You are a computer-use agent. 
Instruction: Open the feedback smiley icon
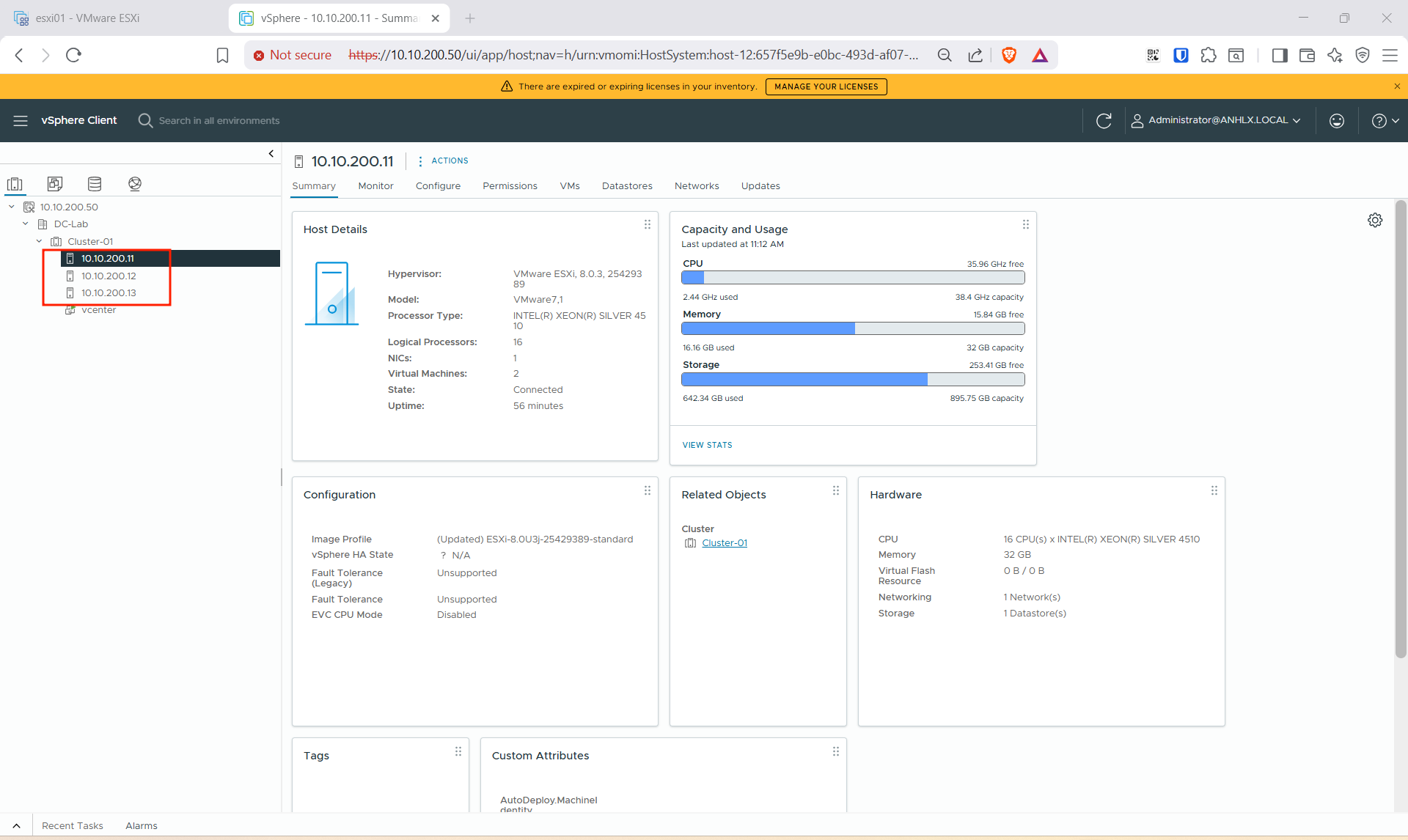(x=1337, y=120)
